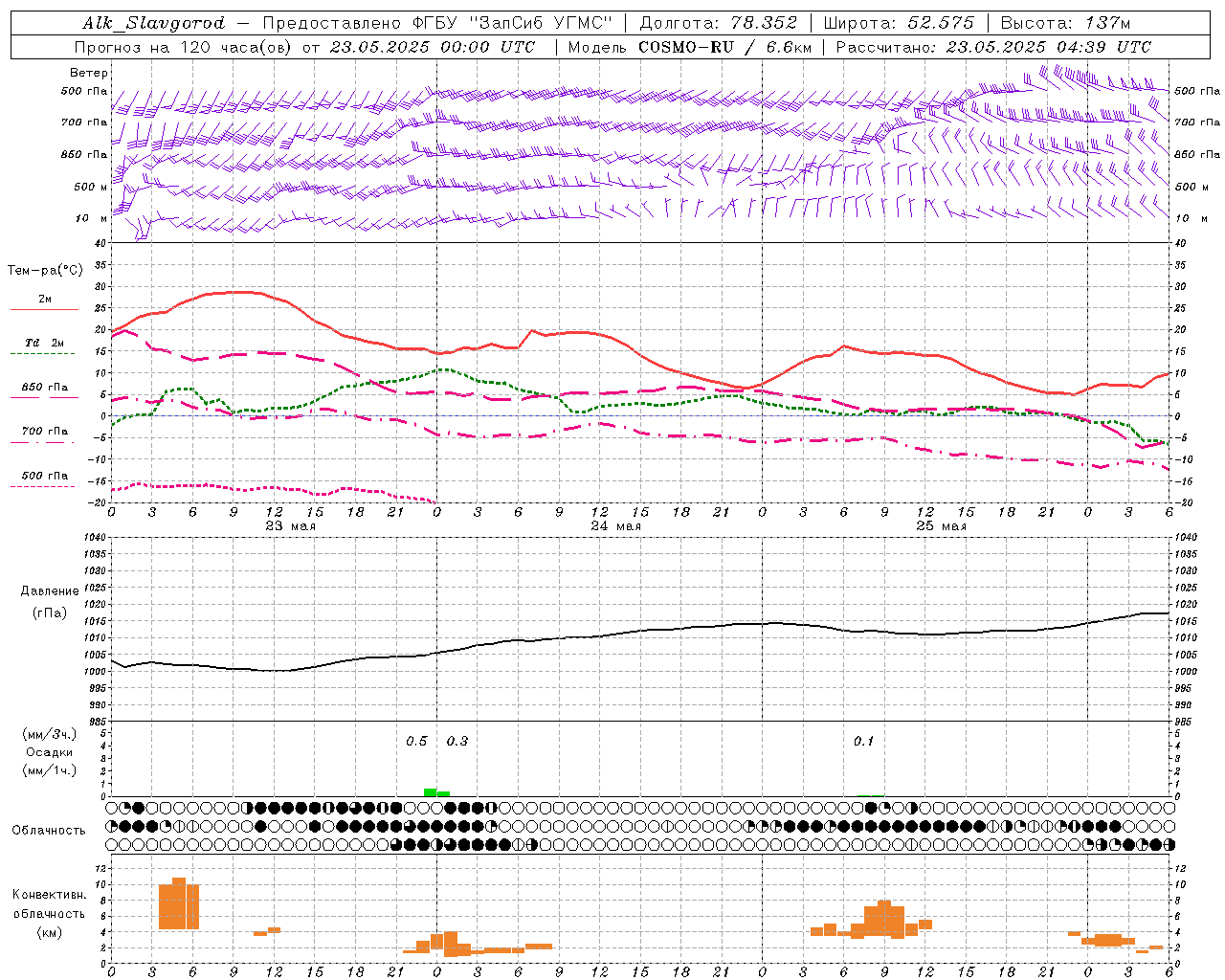Click the red solid line sample under the 2м legend entry
Image resolution: width=1225 pixels, height=980 pixels.
(44, 309)
